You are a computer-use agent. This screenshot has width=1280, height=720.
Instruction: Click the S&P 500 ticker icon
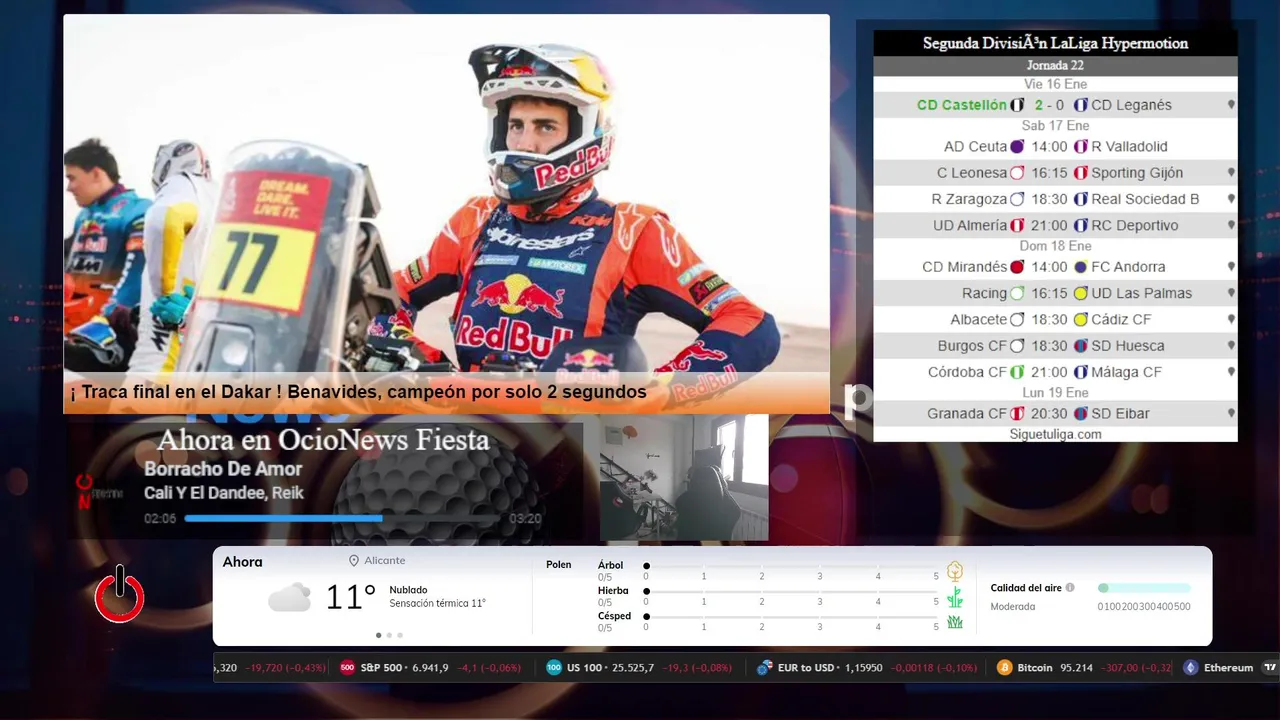tap(347, 667)
